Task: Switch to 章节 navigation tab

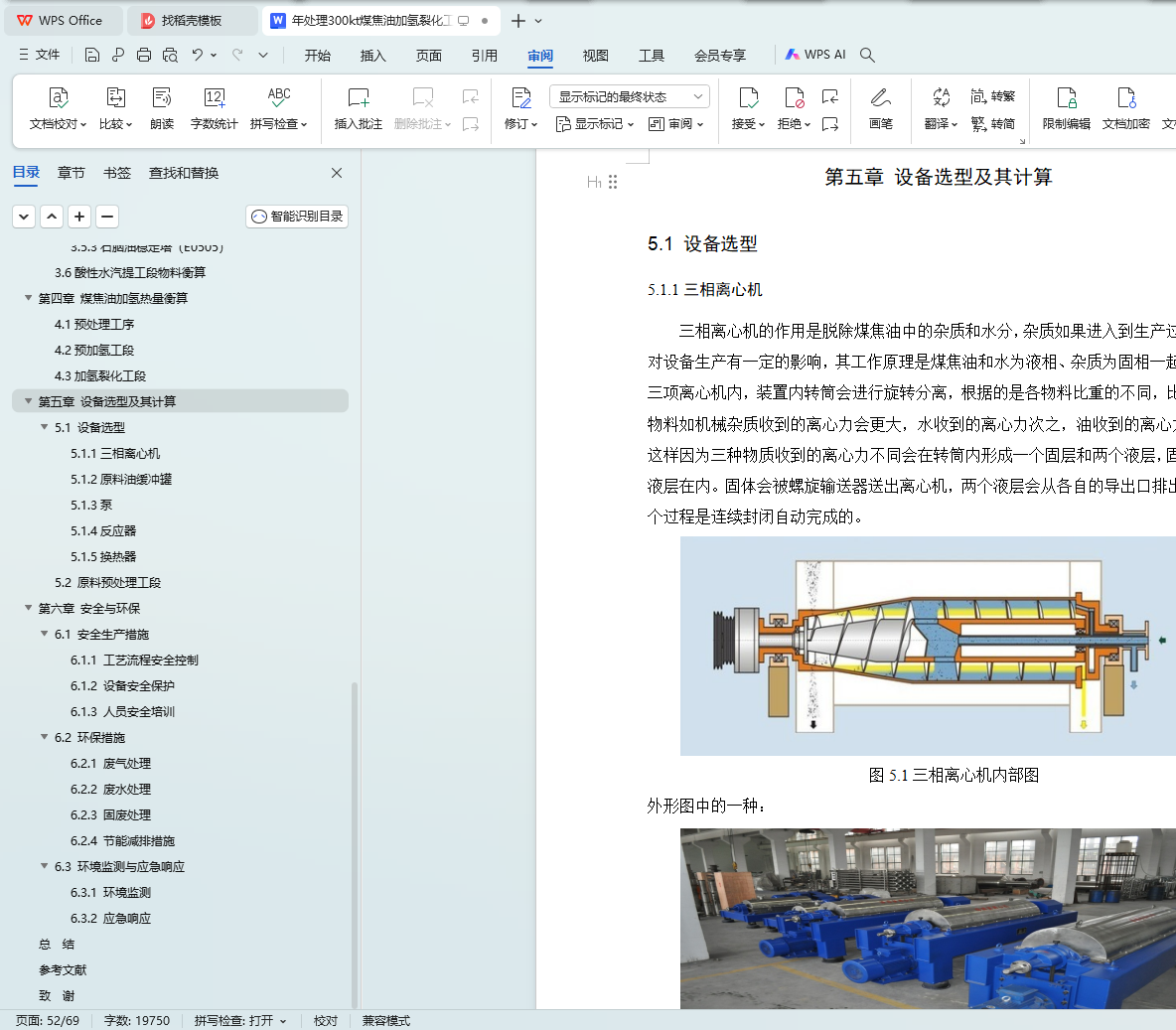Action: (72, 173)
